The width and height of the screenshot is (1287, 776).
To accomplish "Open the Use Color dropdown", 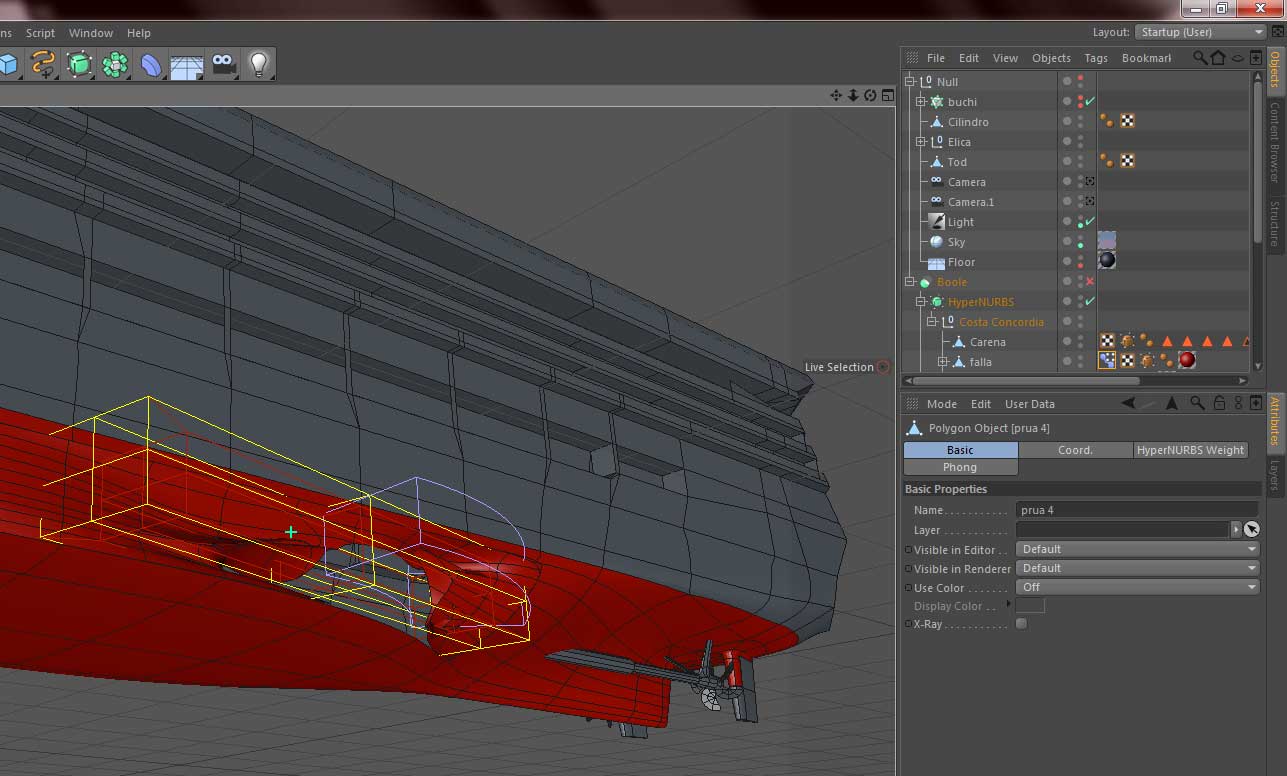I will click(x=1137, y=587).
